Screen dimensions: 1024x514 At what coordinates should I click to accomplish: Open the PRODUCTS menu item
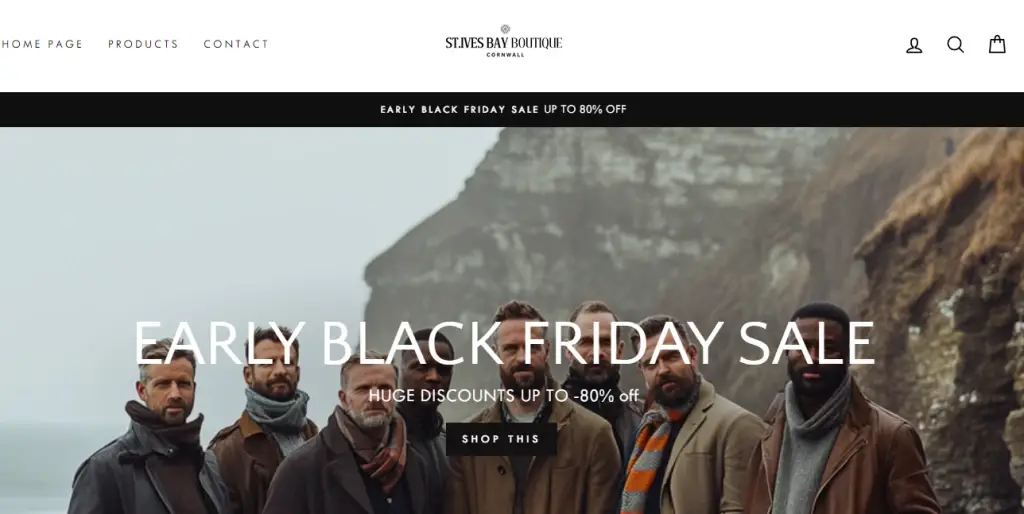143,44
